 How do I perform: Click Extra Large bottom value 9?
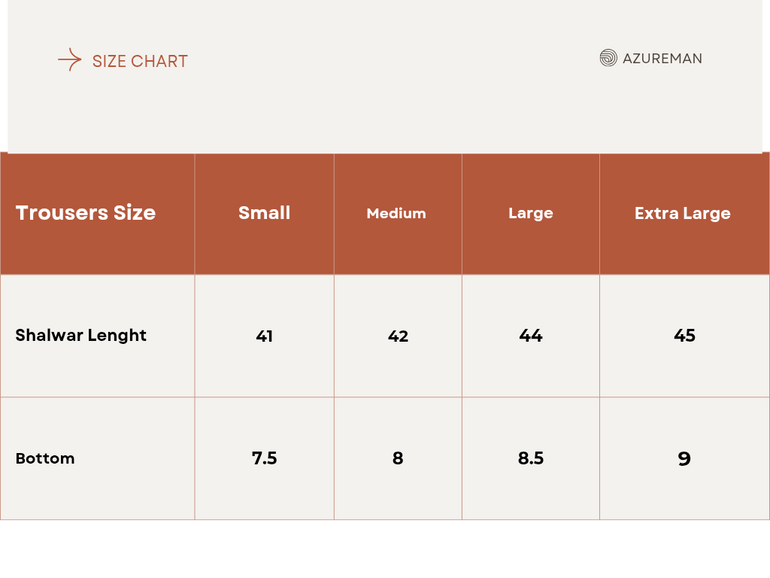pyautogui.click(x=684, y=459)
